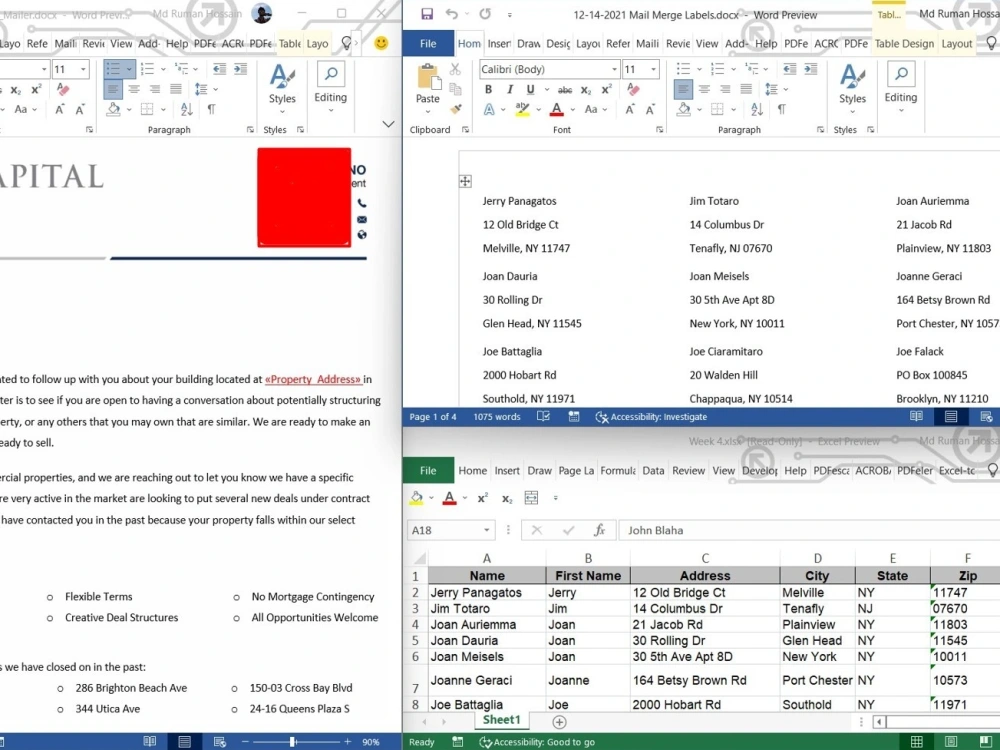Click Redo icon in Mail Merge Labels title bar
Screen dimensions: 1000x750
pyautogui.click(x=485, y=14)
